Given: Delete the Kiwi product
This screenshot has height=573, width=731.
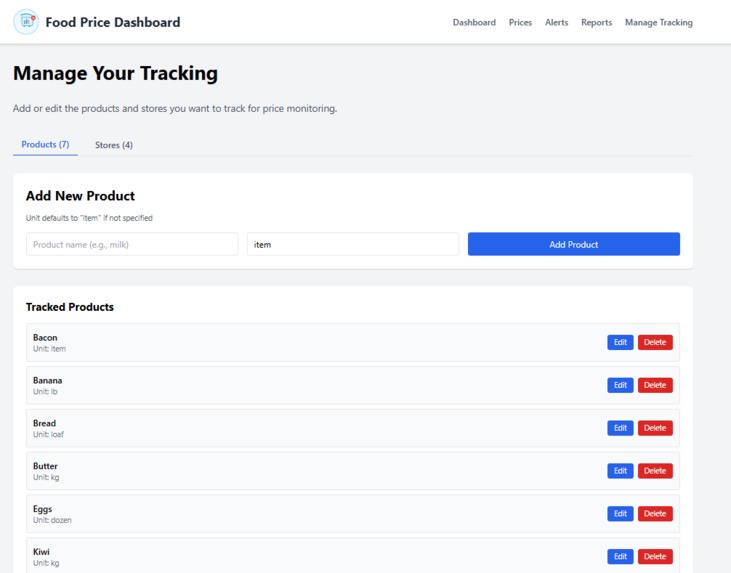Looking at the screenshot, I should 655,557.
